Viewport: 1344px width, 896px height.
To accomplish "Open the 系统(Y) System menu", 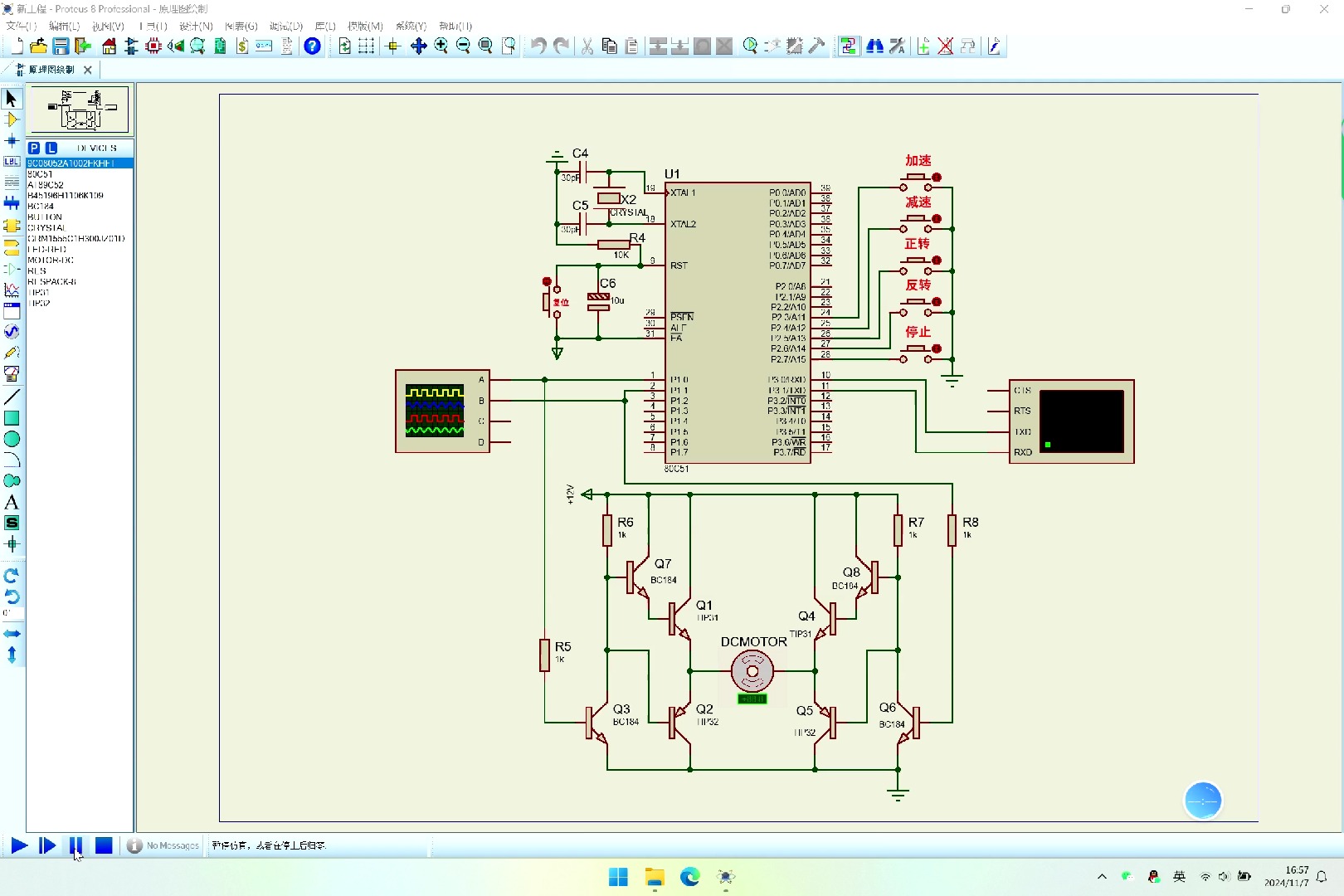I will (411, 27).
